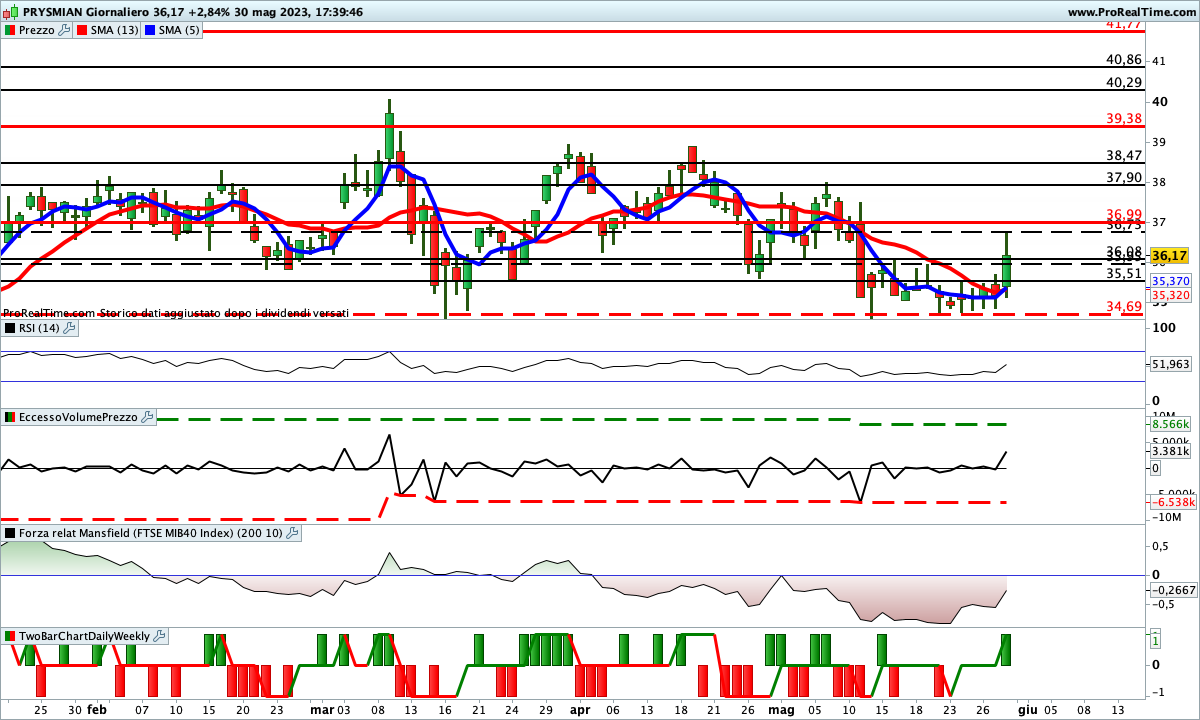Image resolution: width=1200 pixels, height=720 pixels.
Task: Click the TwoBarChartDailyWeekly color swatch
Action: (10, 636)
